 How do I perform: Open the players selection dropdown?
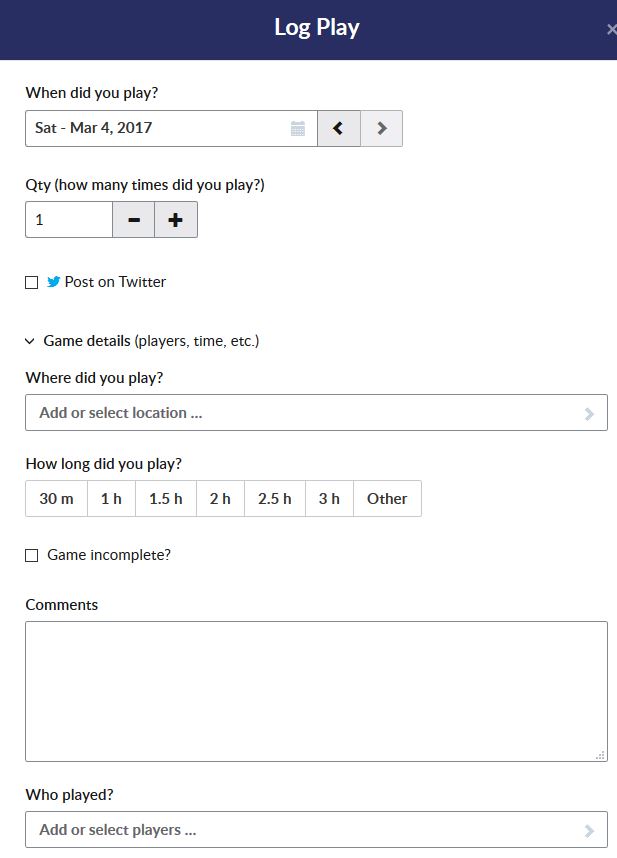pos(316,830)
